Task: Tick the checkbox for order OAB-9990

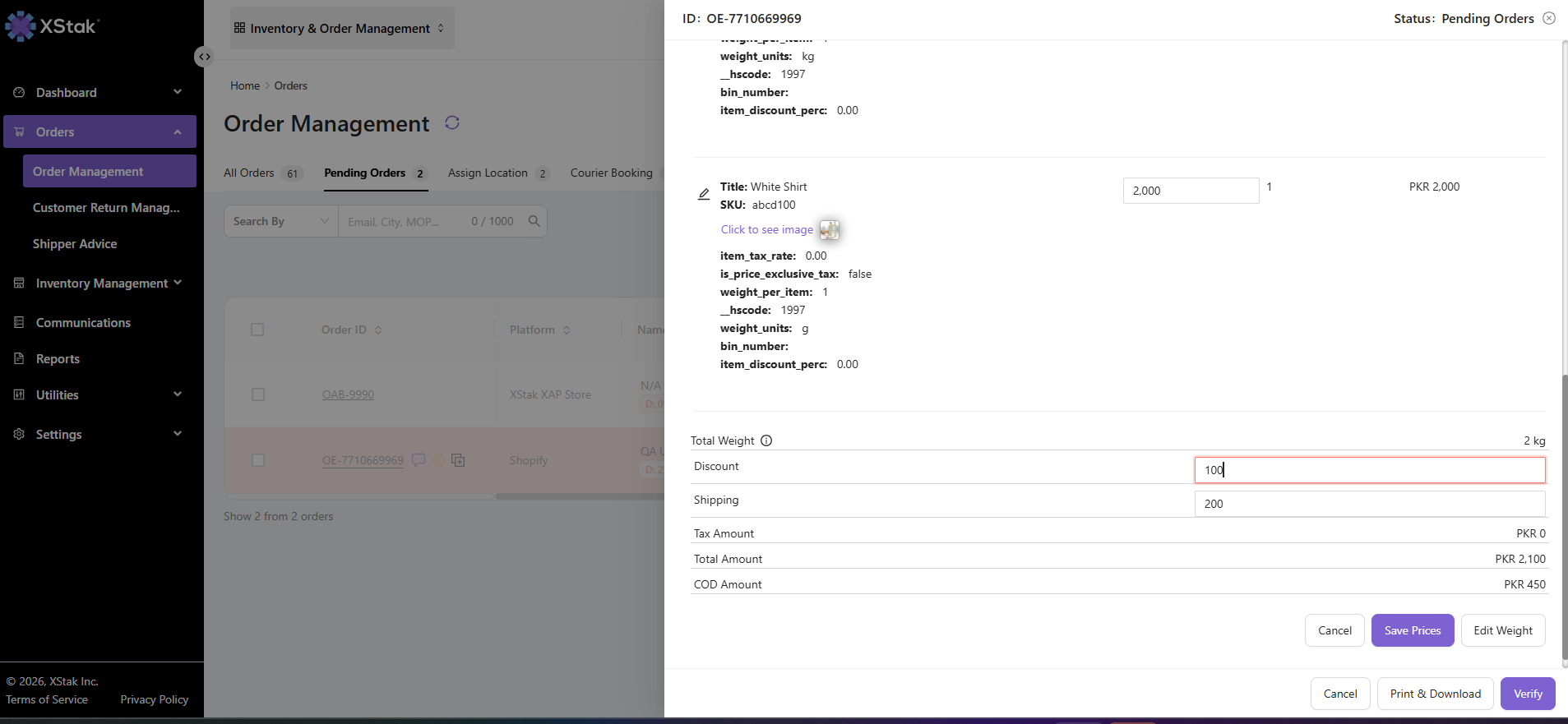Action: [x=258, y=394]
